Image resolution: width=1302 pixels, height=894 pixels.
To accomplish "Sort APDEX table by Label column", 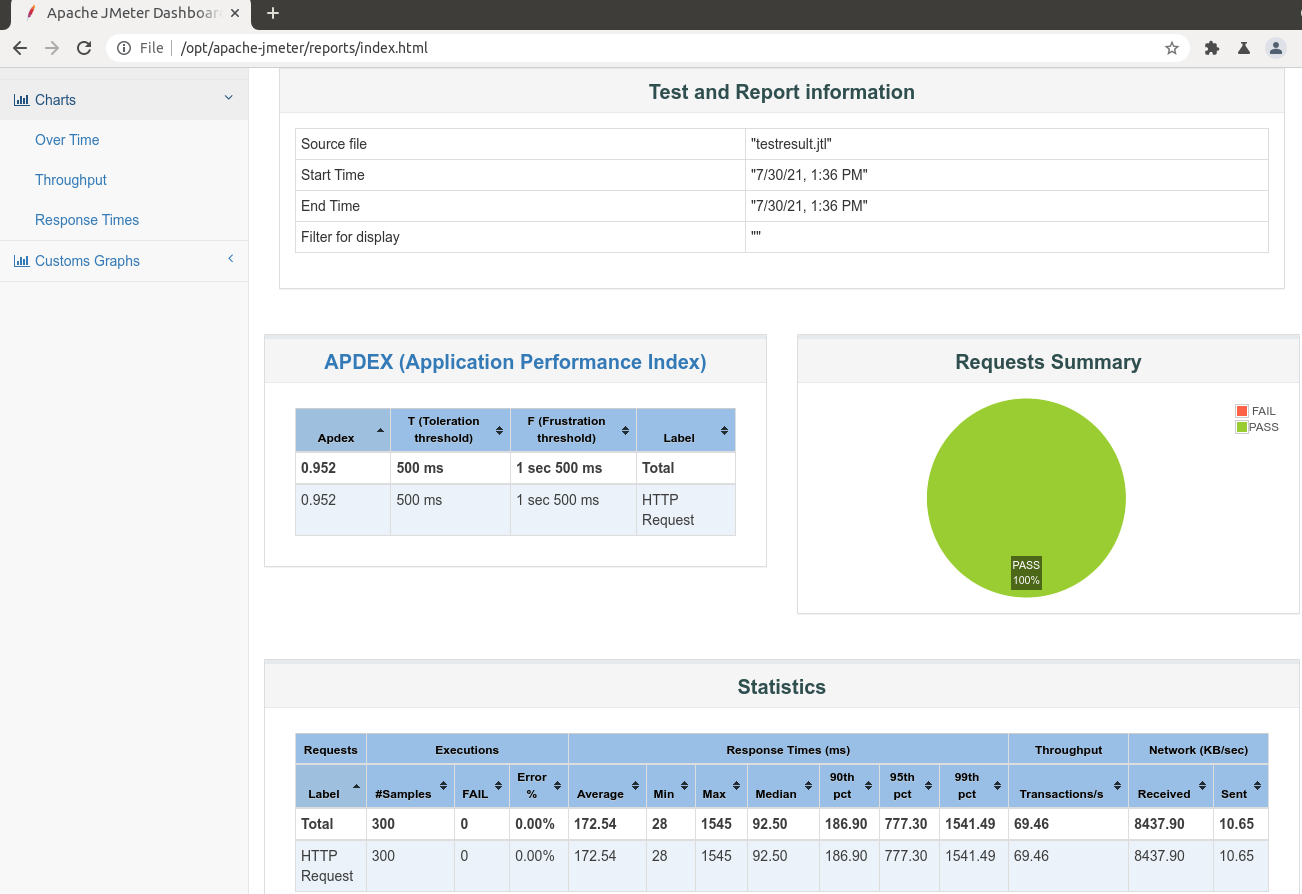I will click(x=685, y=430).
